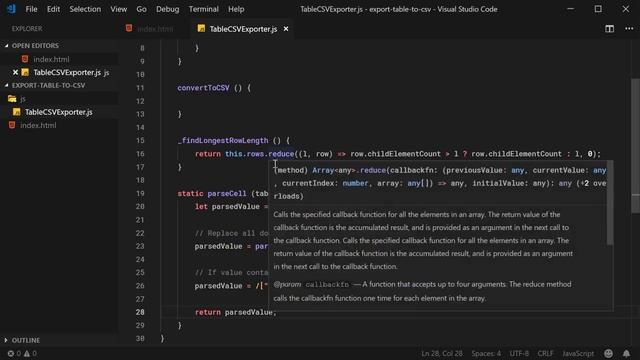Click the parseCell static method name
Screen dimensions: 640x360
[227, 193]
